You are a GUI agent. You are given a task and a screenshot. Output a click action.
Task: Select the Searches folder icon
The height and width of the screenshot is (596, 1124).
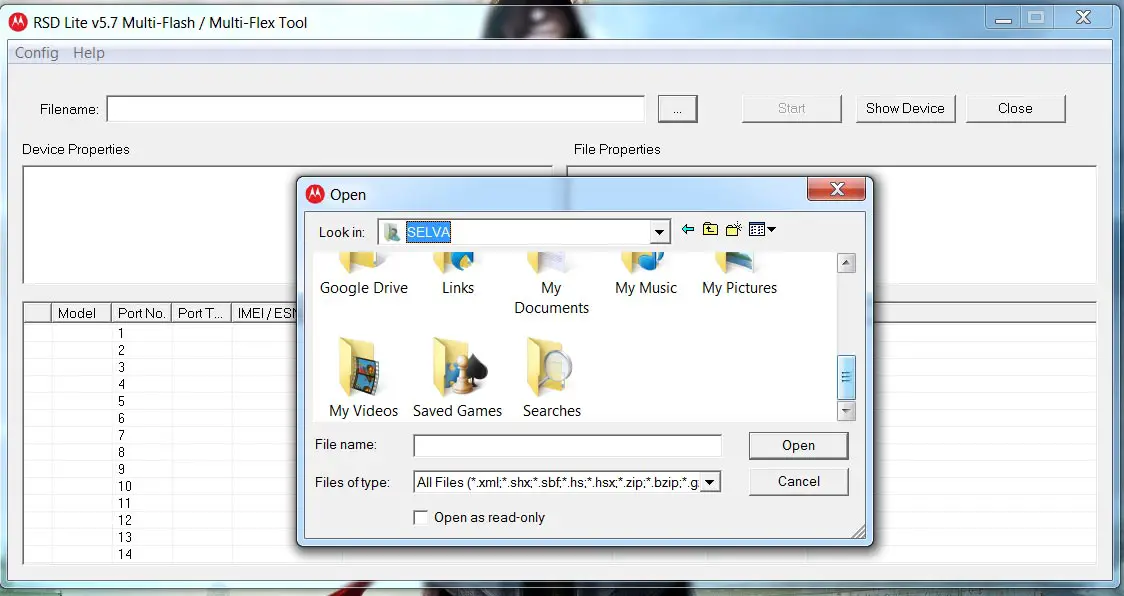pyautogui.click(x=551, y=367)
